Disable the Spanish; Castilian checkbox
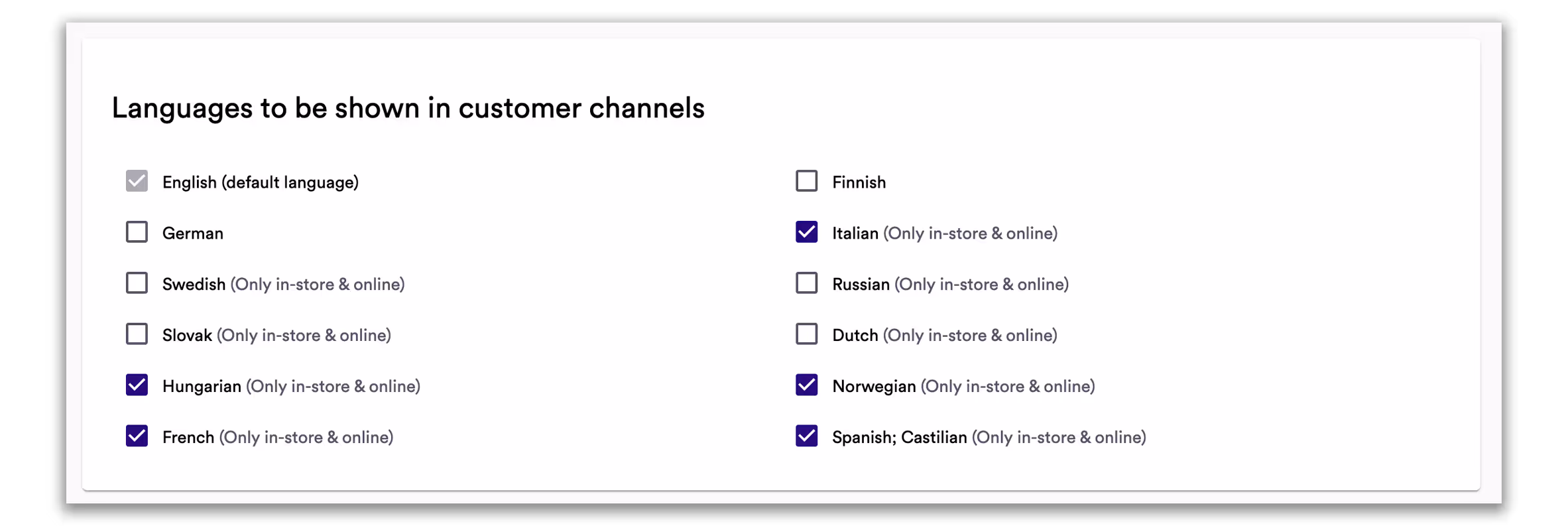Image resolution: width=1568 pixels, height=526 pixels. click(806, 436)
